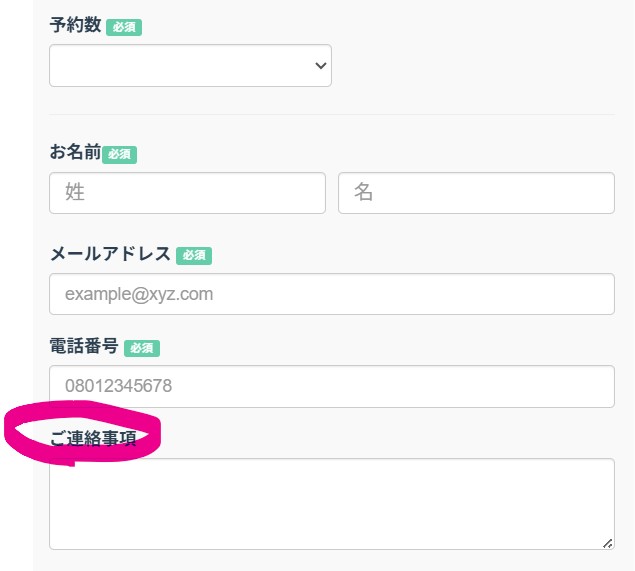Click the 必須 badge beside 予約数
This screenshot has width=635, height=571.
click(x=124, y=27)
